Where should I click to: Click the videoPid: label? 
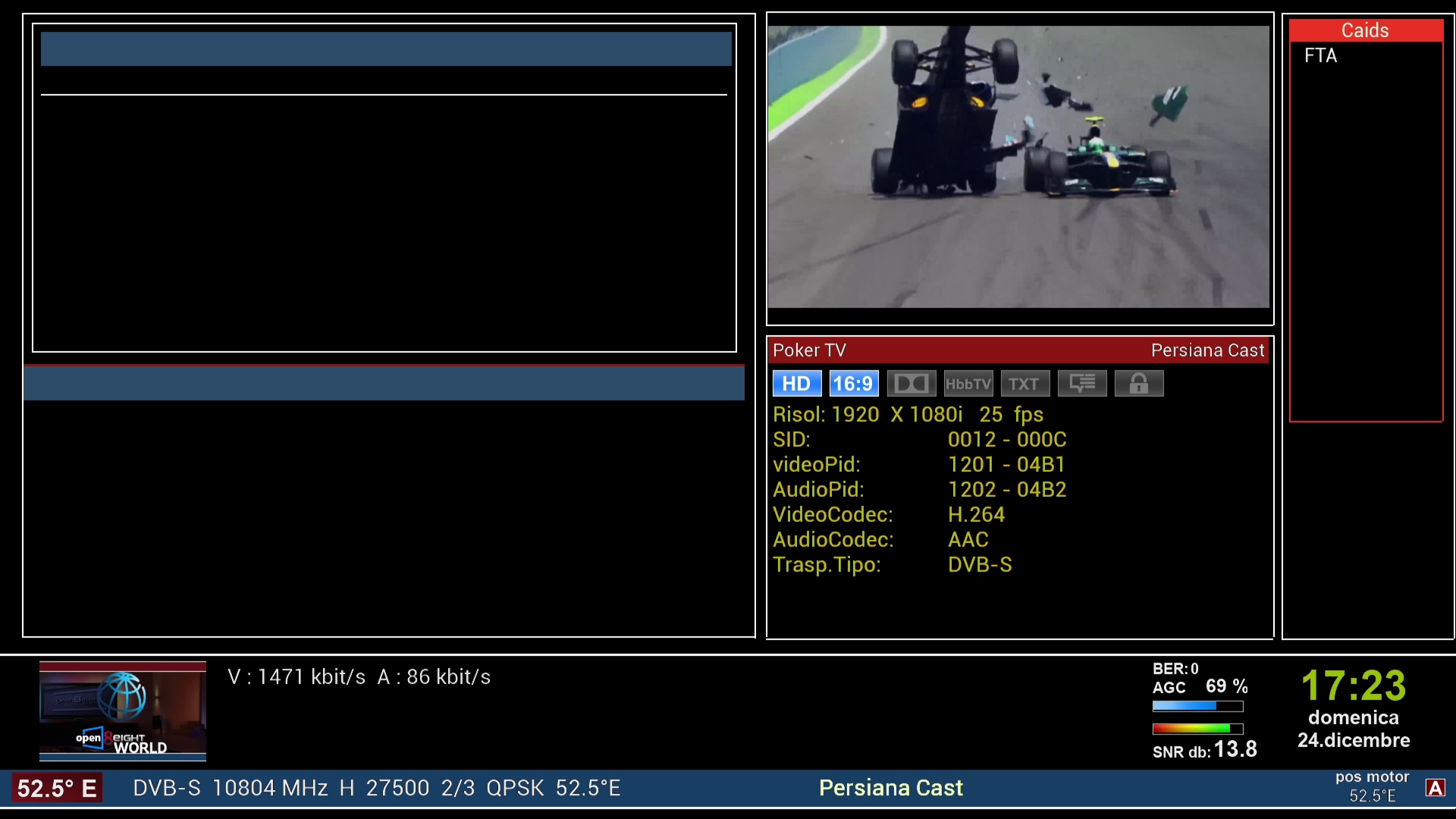tap(817, 465)
